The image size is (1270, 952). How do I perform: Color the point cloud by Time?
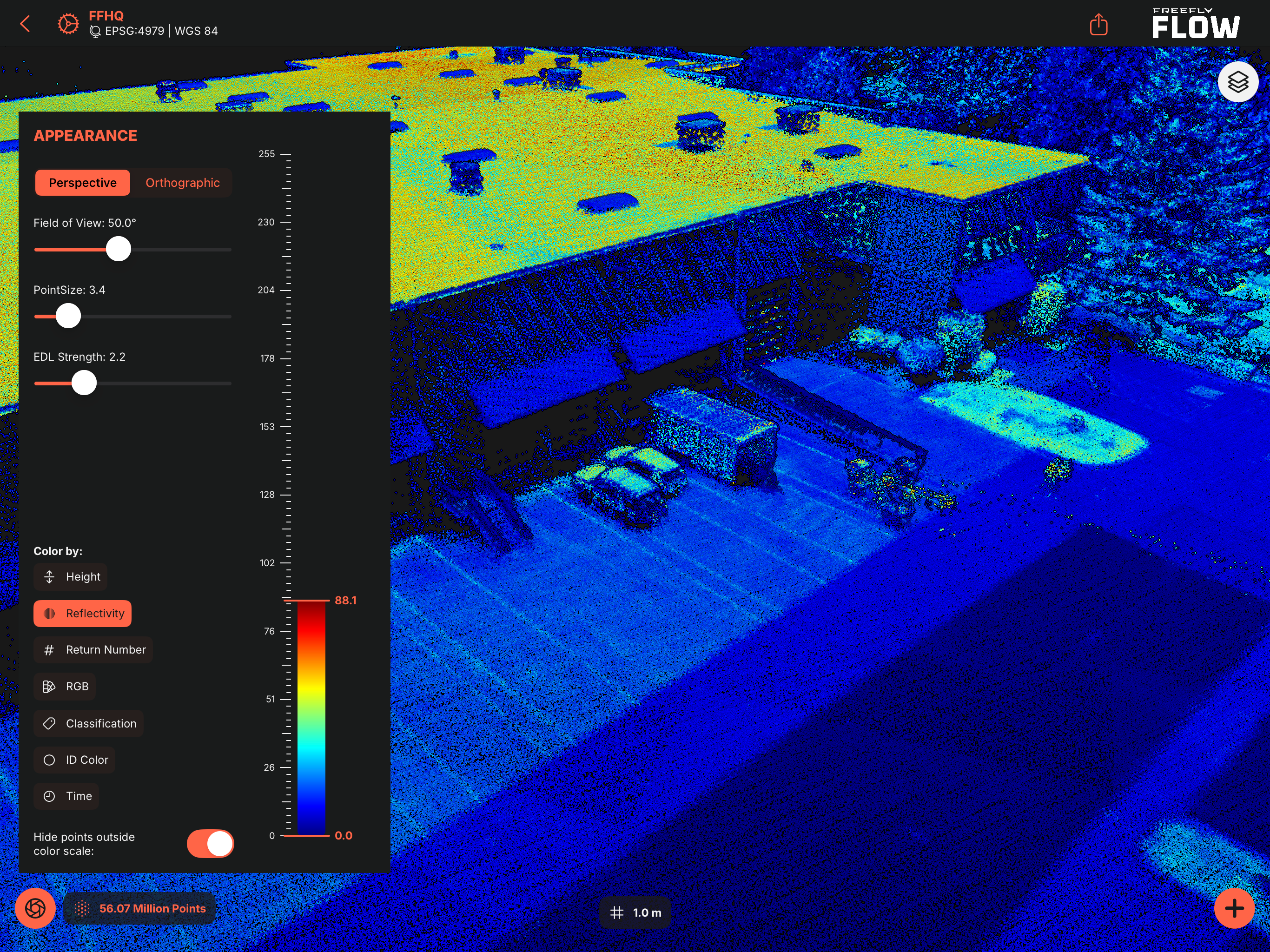pyautogui.click(x=66, y=796)
